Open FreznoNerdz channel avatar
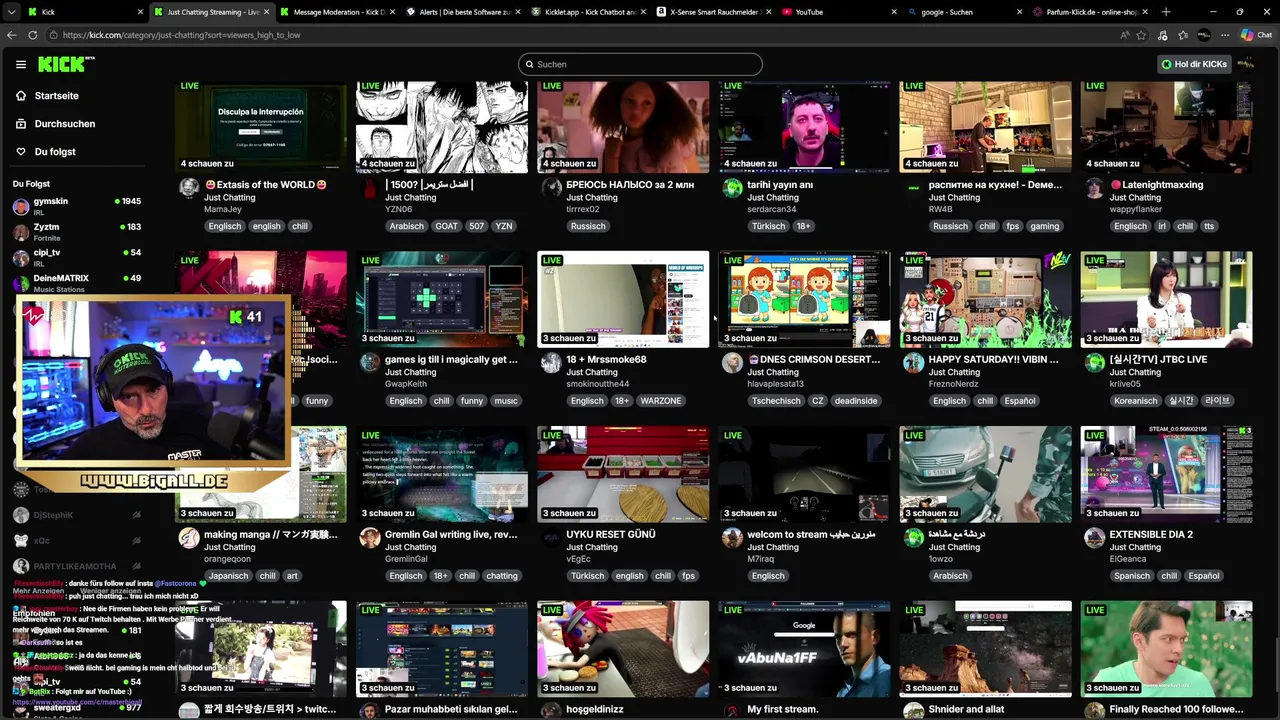The width and height of the screenshot is (1280, 720). (913, 362)
